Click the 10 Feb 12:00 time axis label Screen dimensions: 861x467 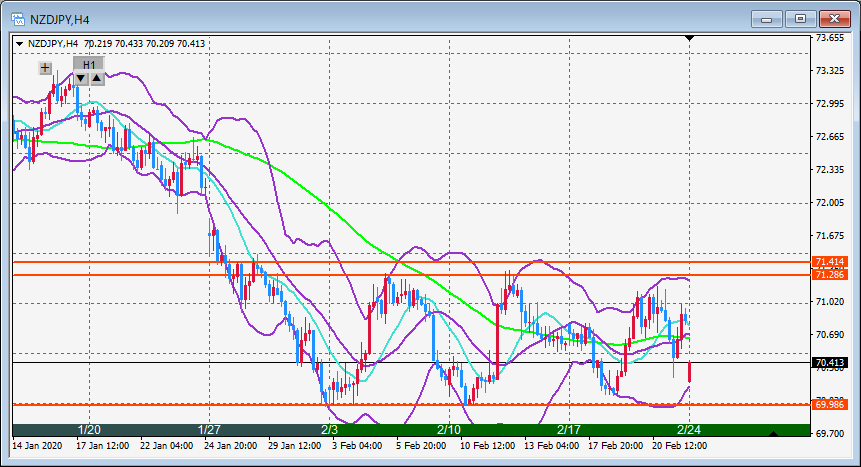click(x=487, y=446)
